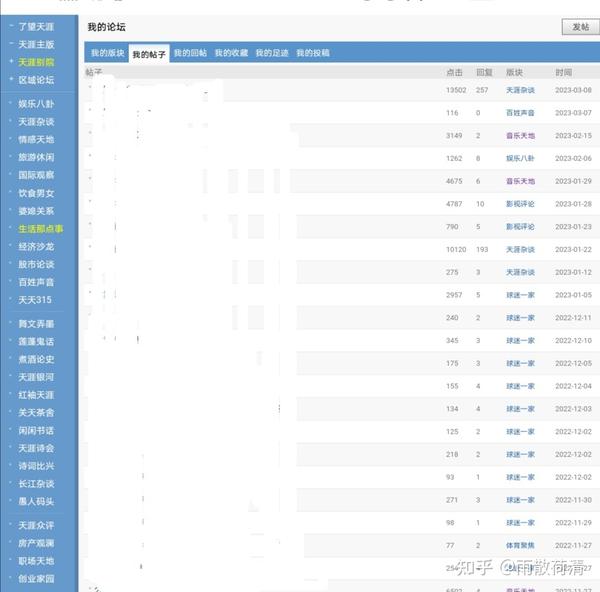
Task: Collapse the 天涯主版 sidebar section
Action: point(11,44)
